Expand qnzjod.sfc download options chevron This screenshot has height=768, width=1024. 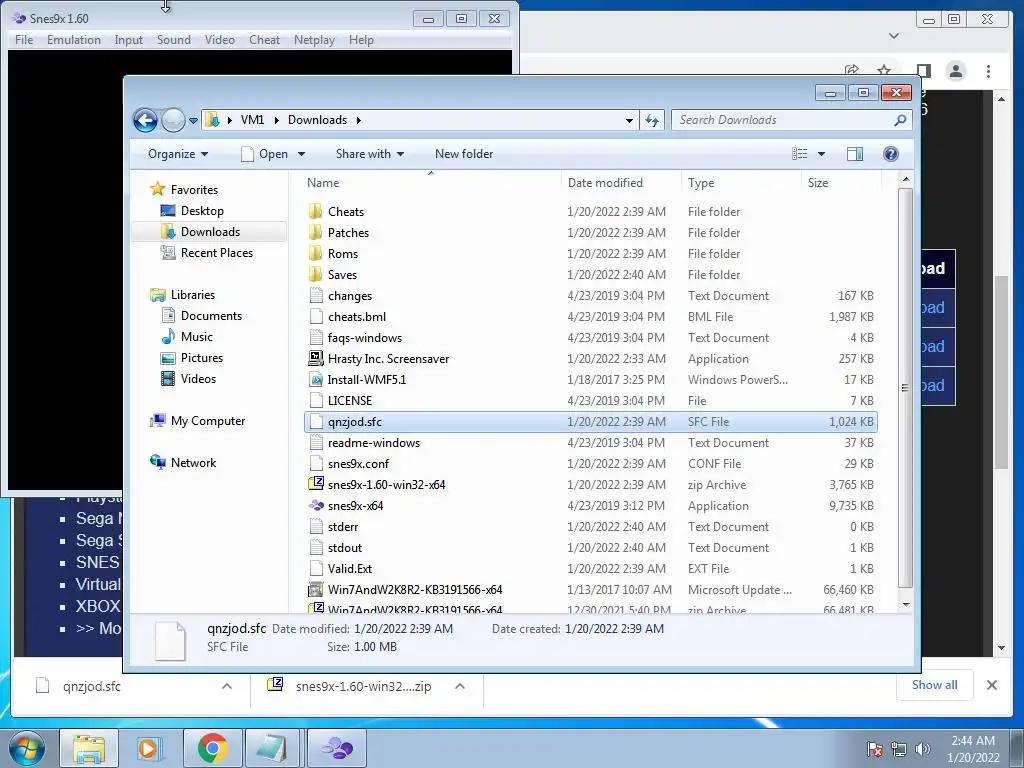(227, 686)
